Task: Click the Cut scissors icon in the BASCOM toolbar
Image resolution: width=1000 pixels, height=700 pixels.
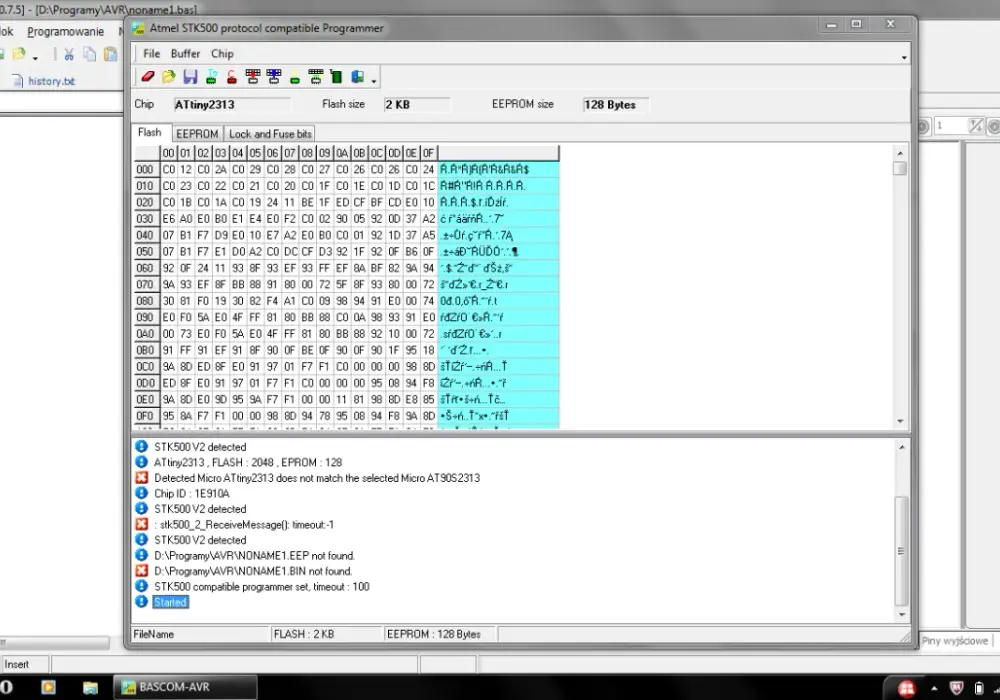Action: [x=69, y=55]
